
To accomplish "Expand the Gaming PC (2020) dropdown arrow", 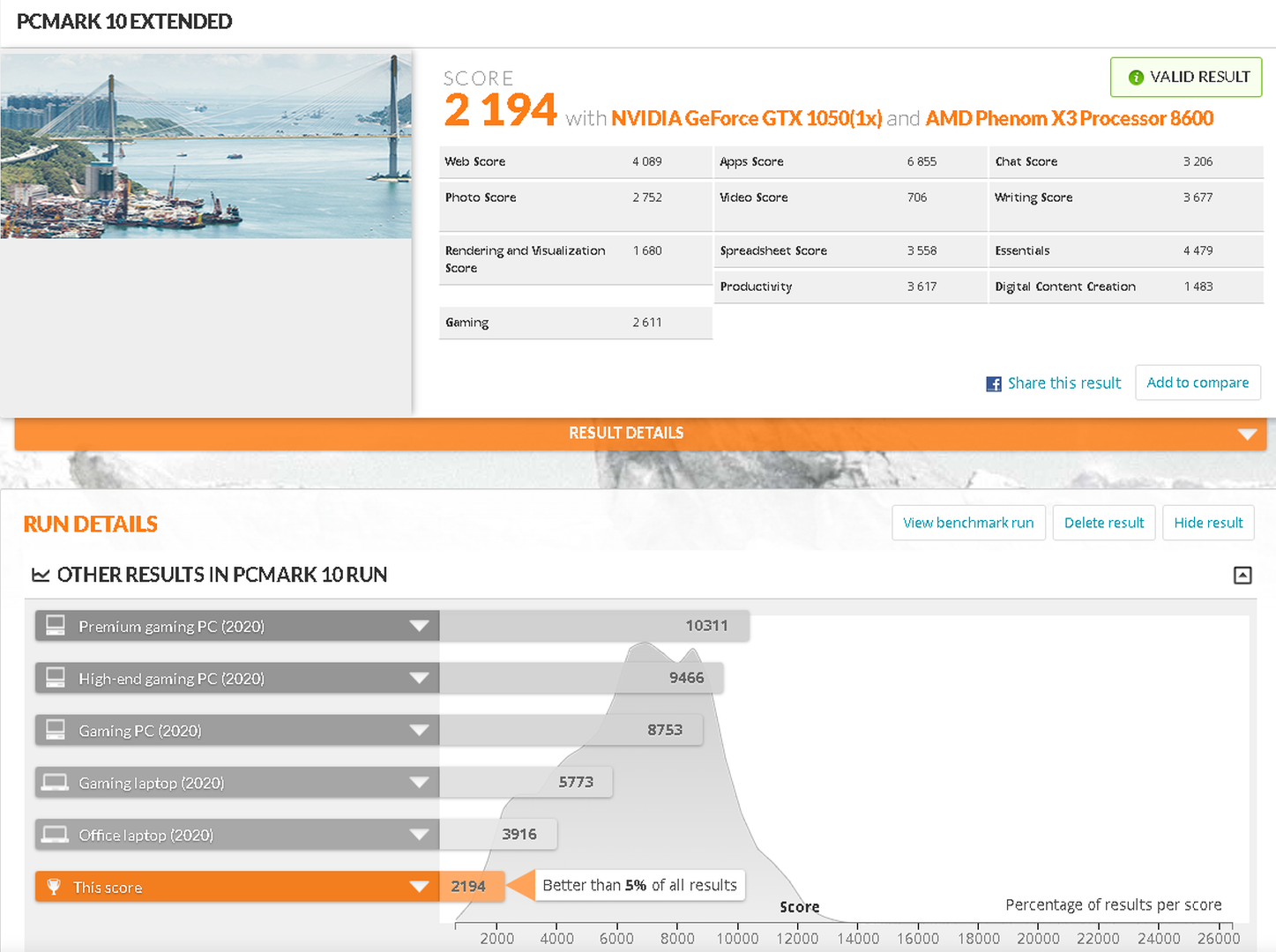I will point(419,730).
